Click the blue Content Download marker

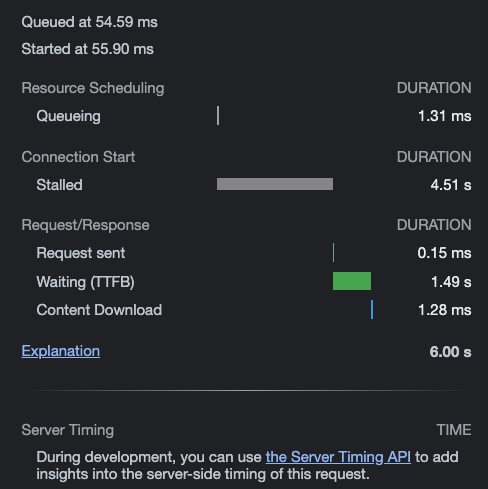[x=372, y=310]
